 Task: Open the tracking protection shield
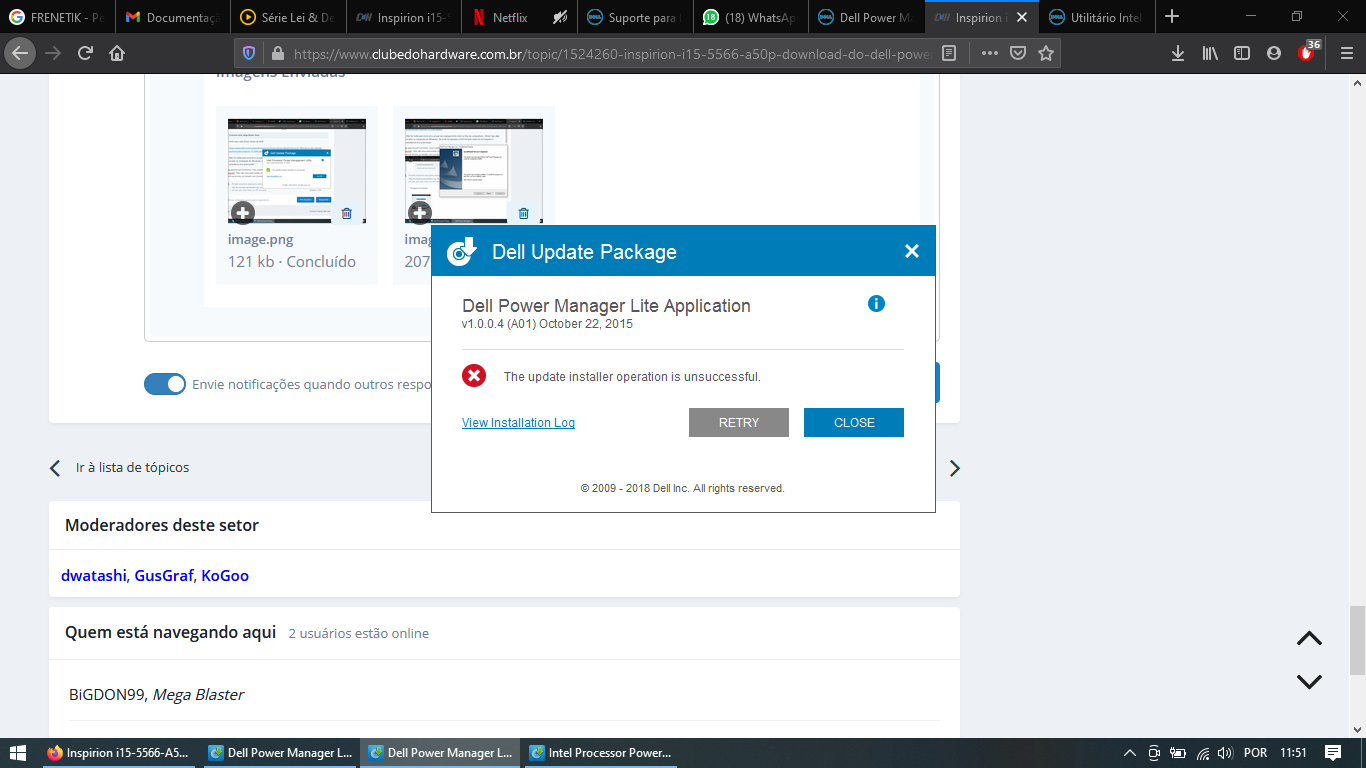tap(250, 53)
